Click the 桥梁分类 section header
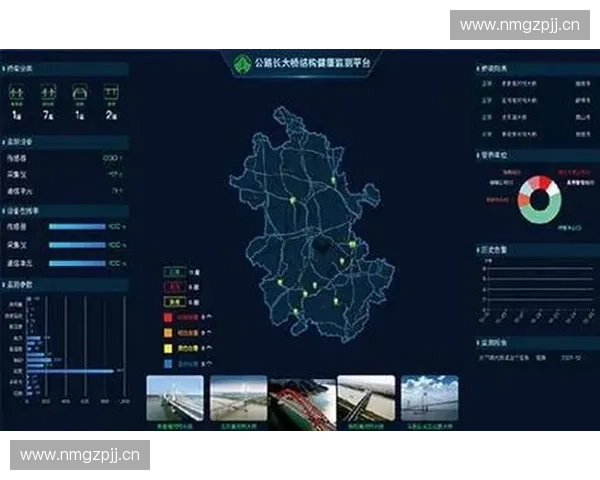Screen dimensions: 600x480 tap(65, 69)
